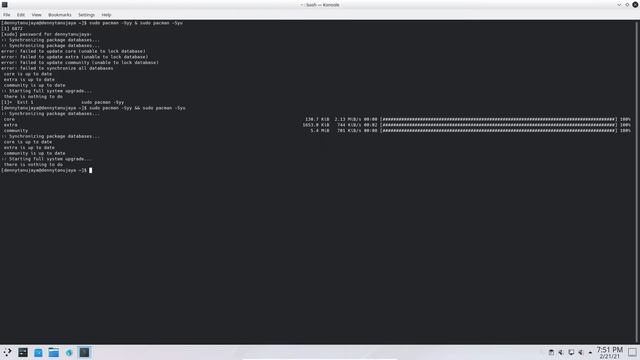Screen dimensions: 640x360
Task: Open the clock showing 7:51 PM
Action: click(x=609, y=353)
